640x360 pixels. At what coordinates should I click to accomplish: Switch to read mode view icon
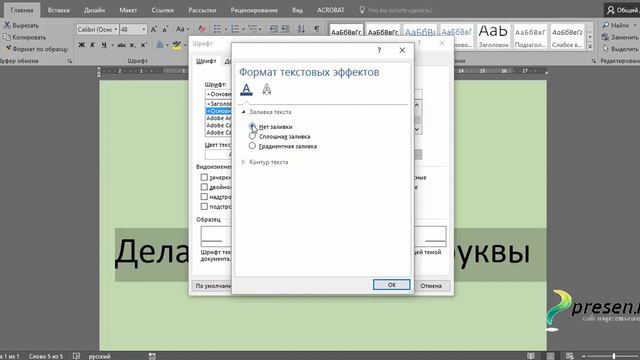pos(531,356)
